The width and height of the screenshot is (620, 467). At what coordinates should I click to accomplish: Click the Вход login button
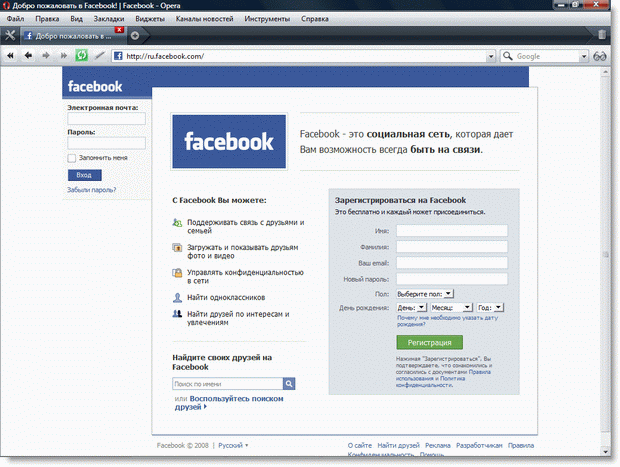tap(85, 175)
